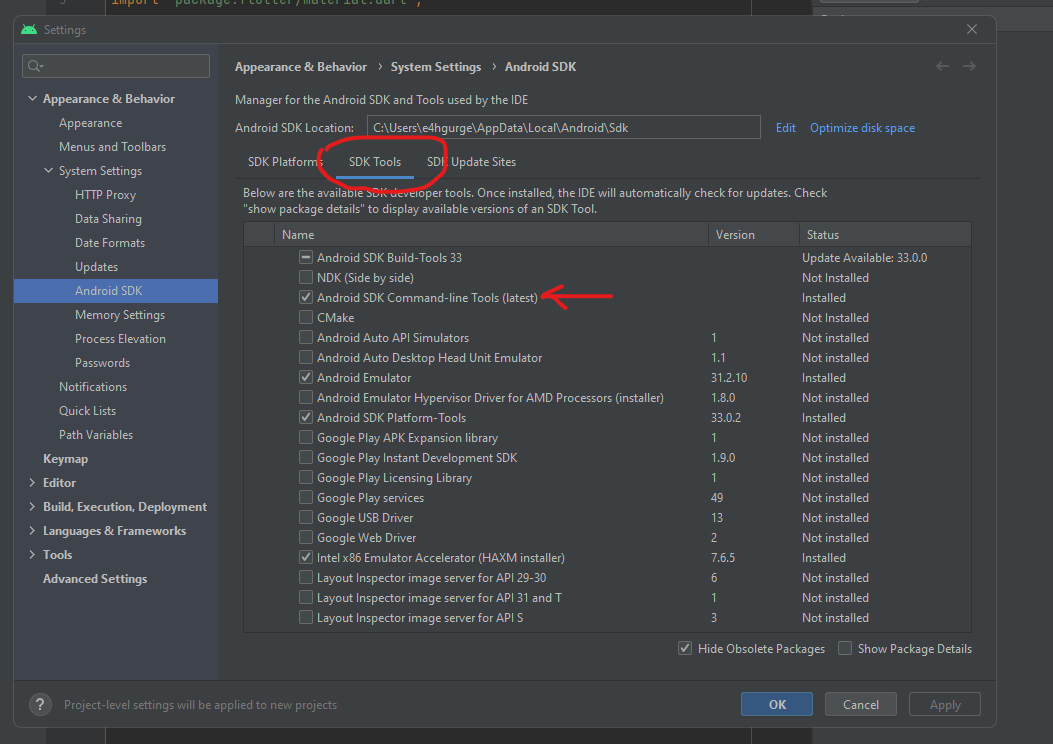Check Google Web Driver

[x=306, y=537]
